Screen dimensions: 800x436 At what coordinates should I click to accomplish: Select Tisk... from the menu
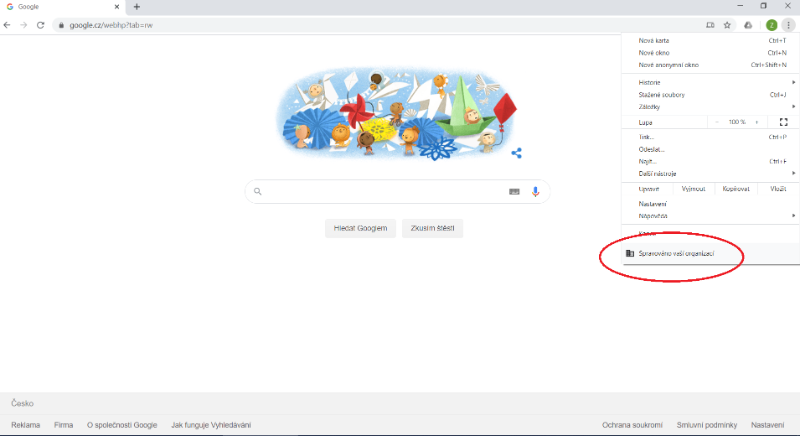coord(710,137)
